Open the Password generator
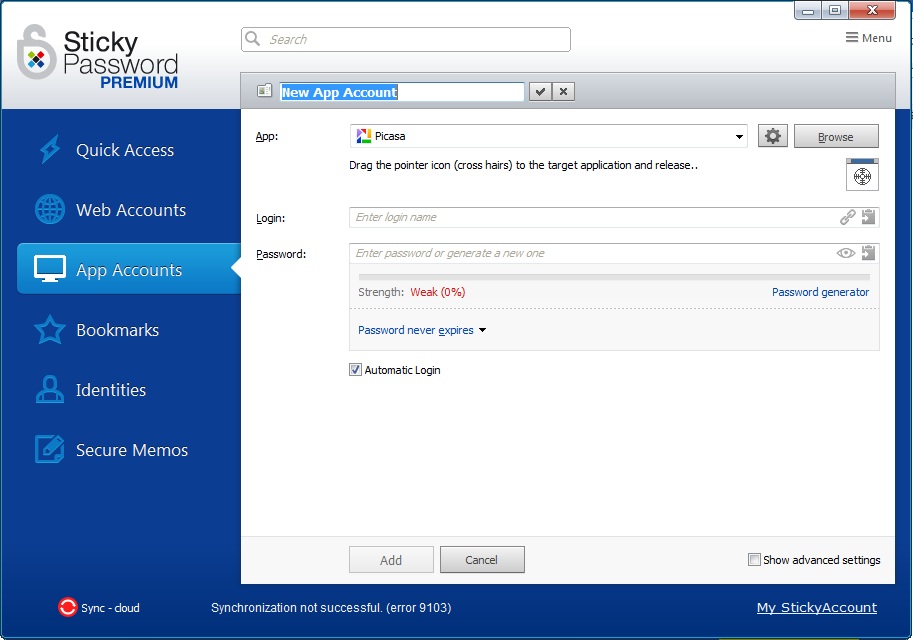This screenshot has width=913, height=640. (x=820, y=292)
